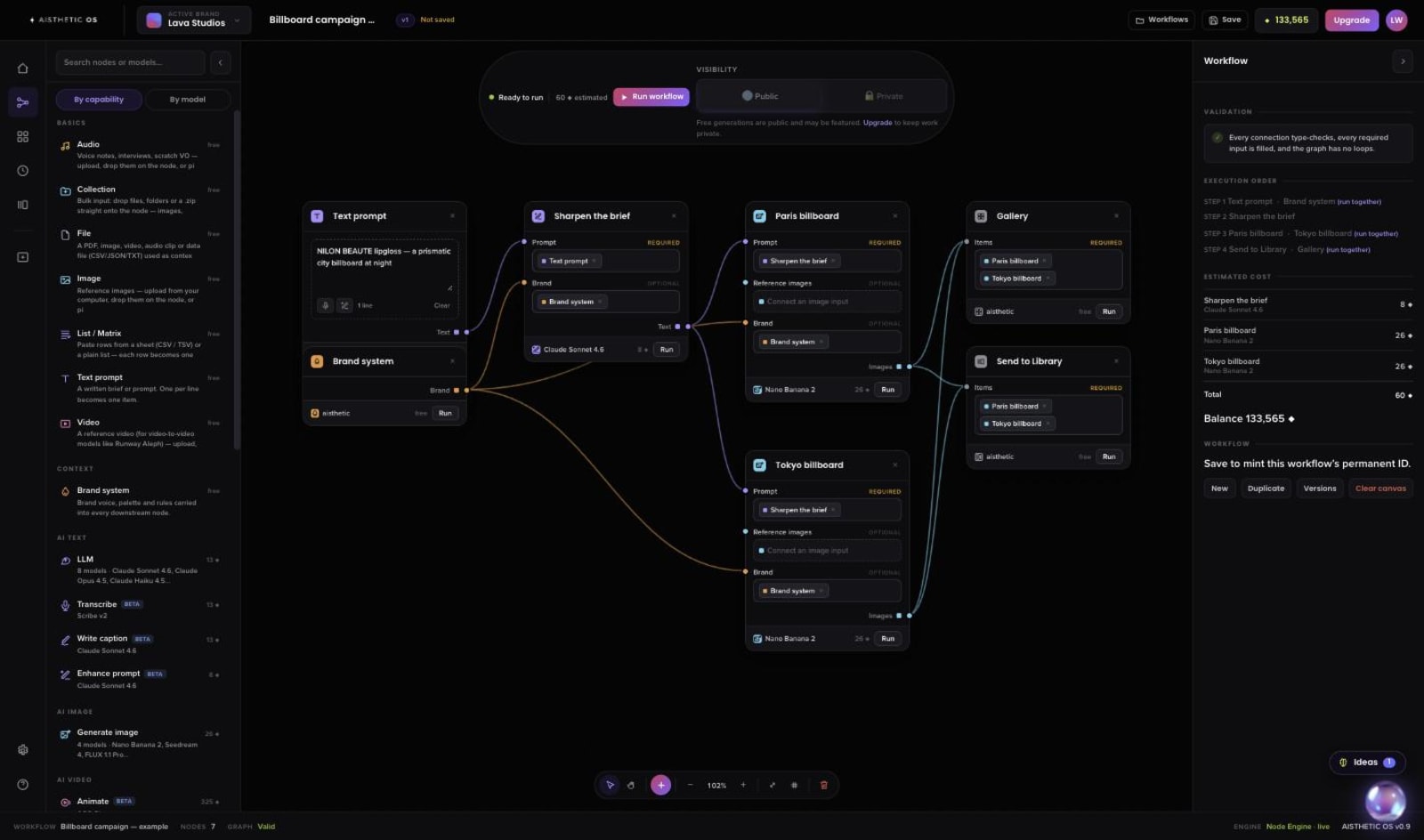Screen dimensions: 1424x840
Task: Open the Workflows button in header
Action: click(x=1161, y=20)
